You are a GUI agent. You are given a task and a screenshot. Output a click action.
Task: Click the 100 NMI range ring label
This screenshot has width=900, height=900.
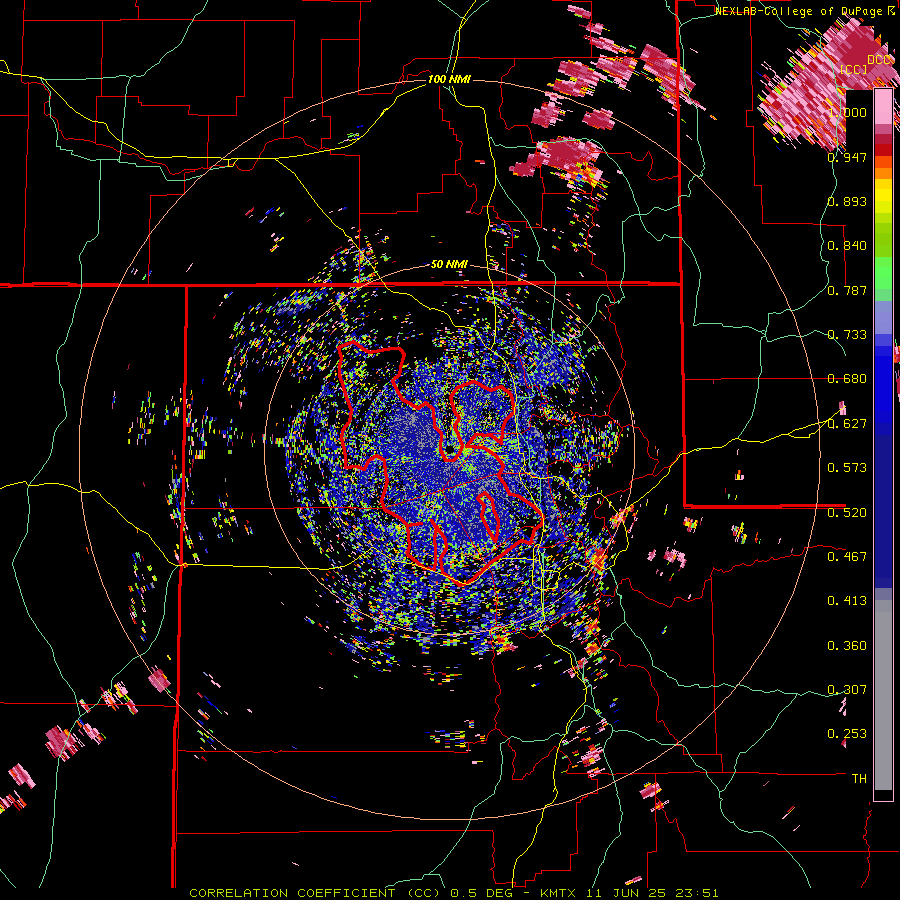click(449, 79)
